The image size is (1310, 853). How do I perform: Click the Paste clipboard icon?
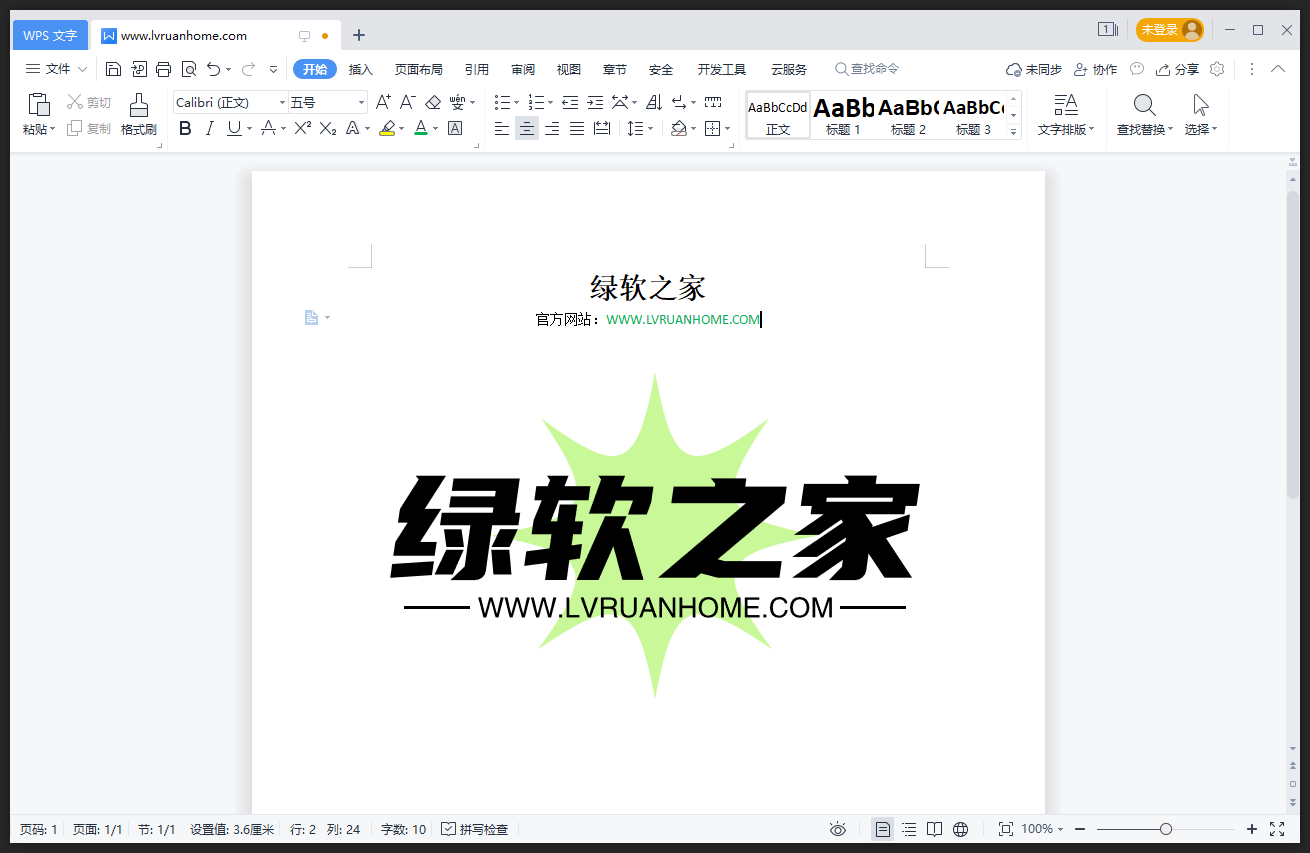point(39,105)
